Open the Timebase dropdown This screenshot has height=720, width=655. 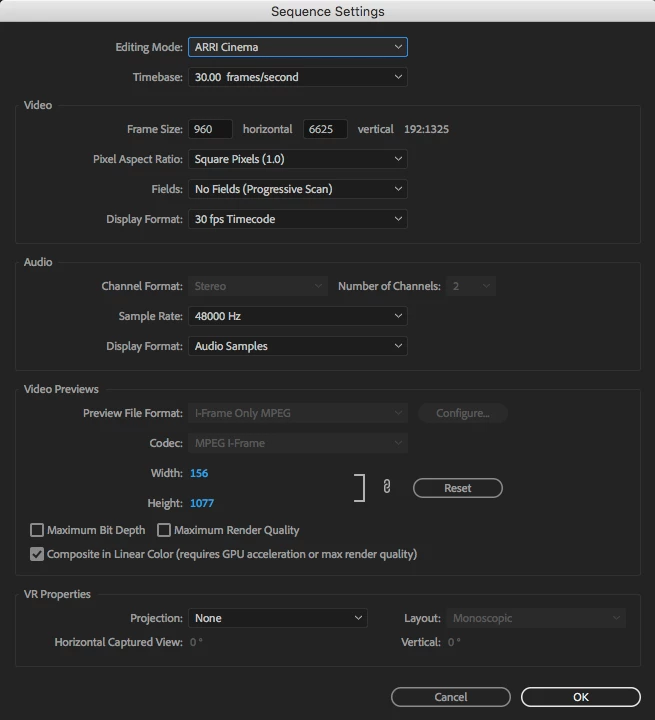[x=298, y=77]
